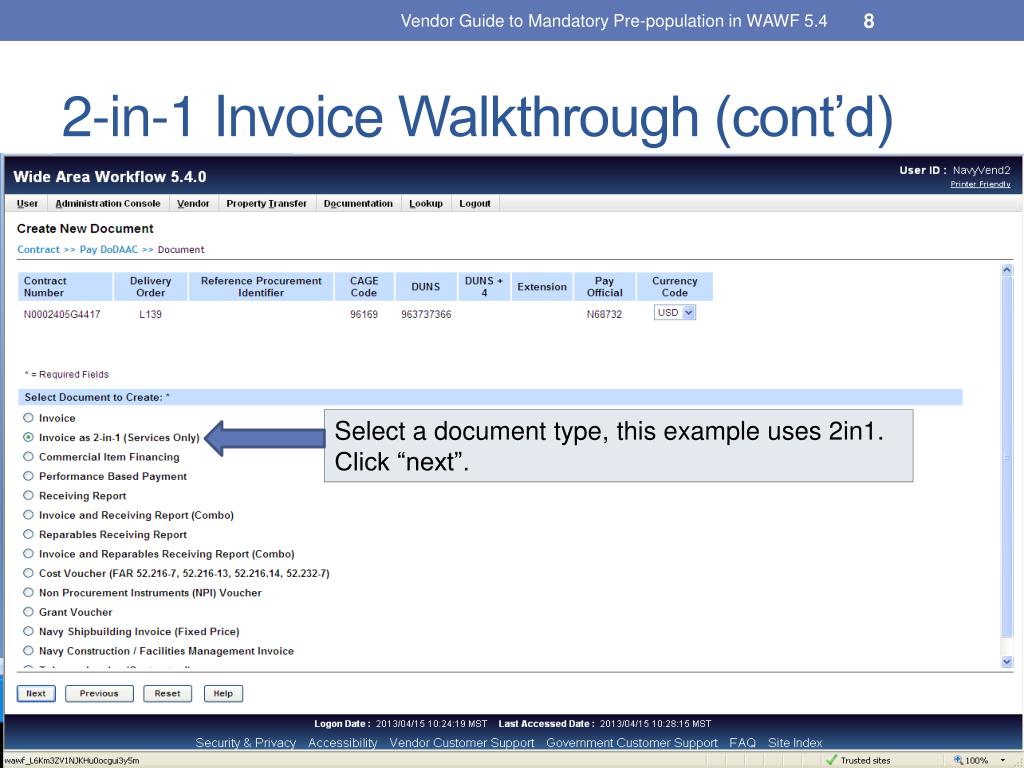
Task: Choose the Grant Voucher option
Action: tap(28, 612)
